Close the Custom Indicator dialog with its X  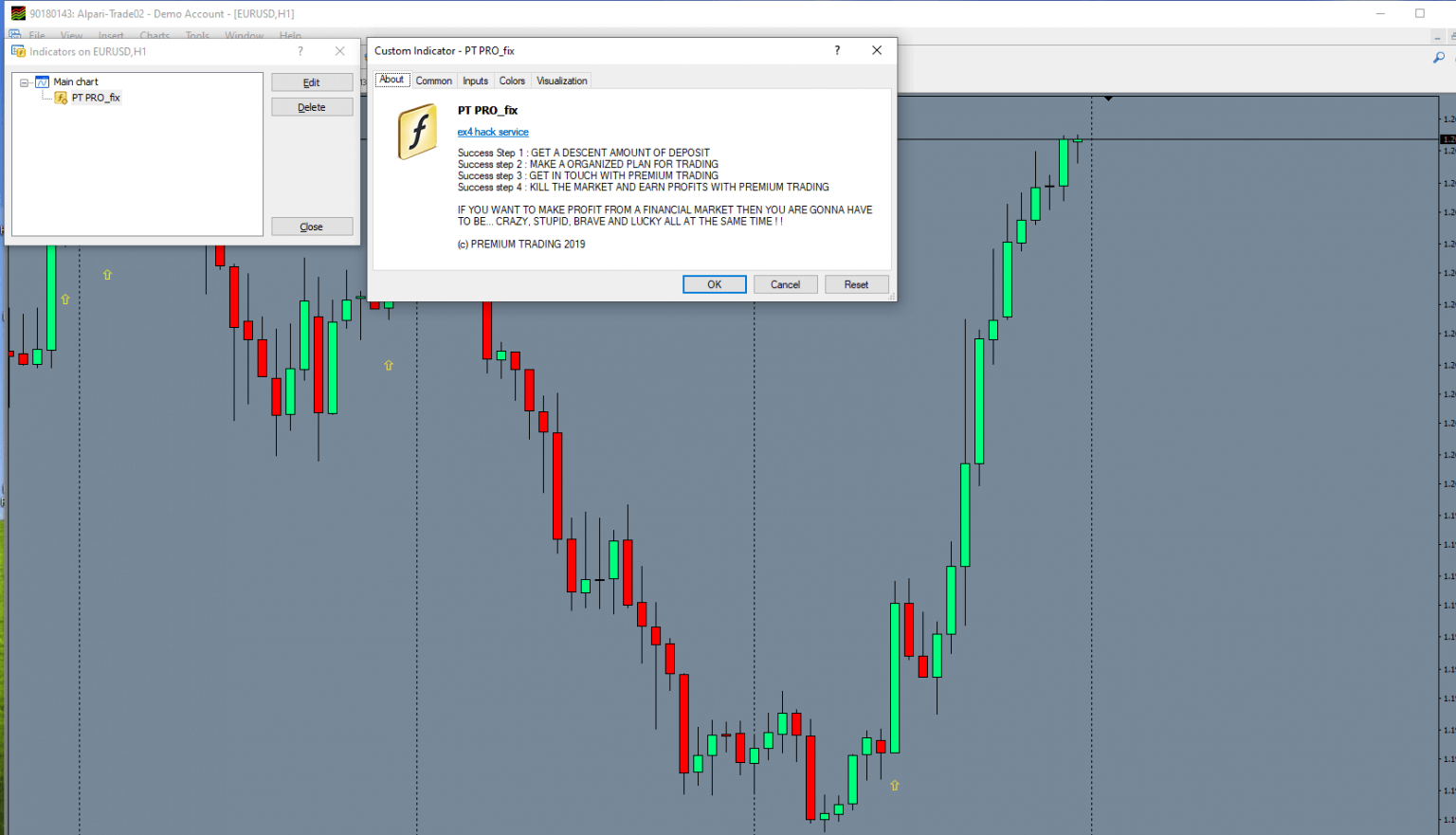point(877,50)
